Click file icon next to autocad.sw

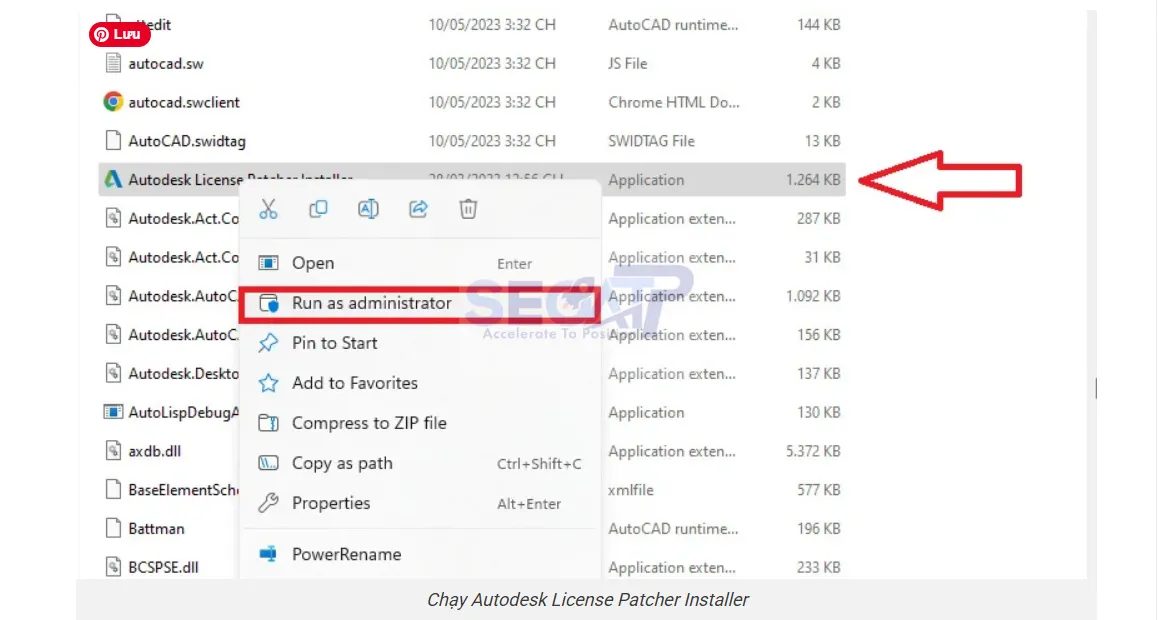click(113, 63)
